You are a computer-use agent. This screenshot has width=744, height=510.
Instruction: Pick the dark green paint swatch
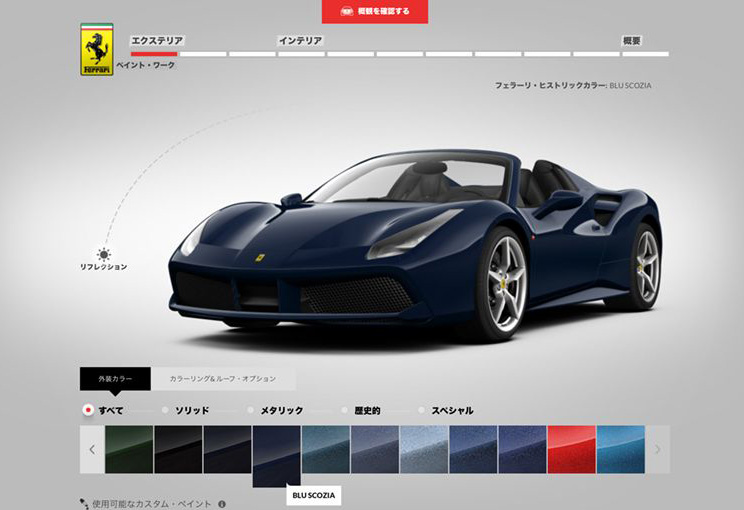click(129, 449)
